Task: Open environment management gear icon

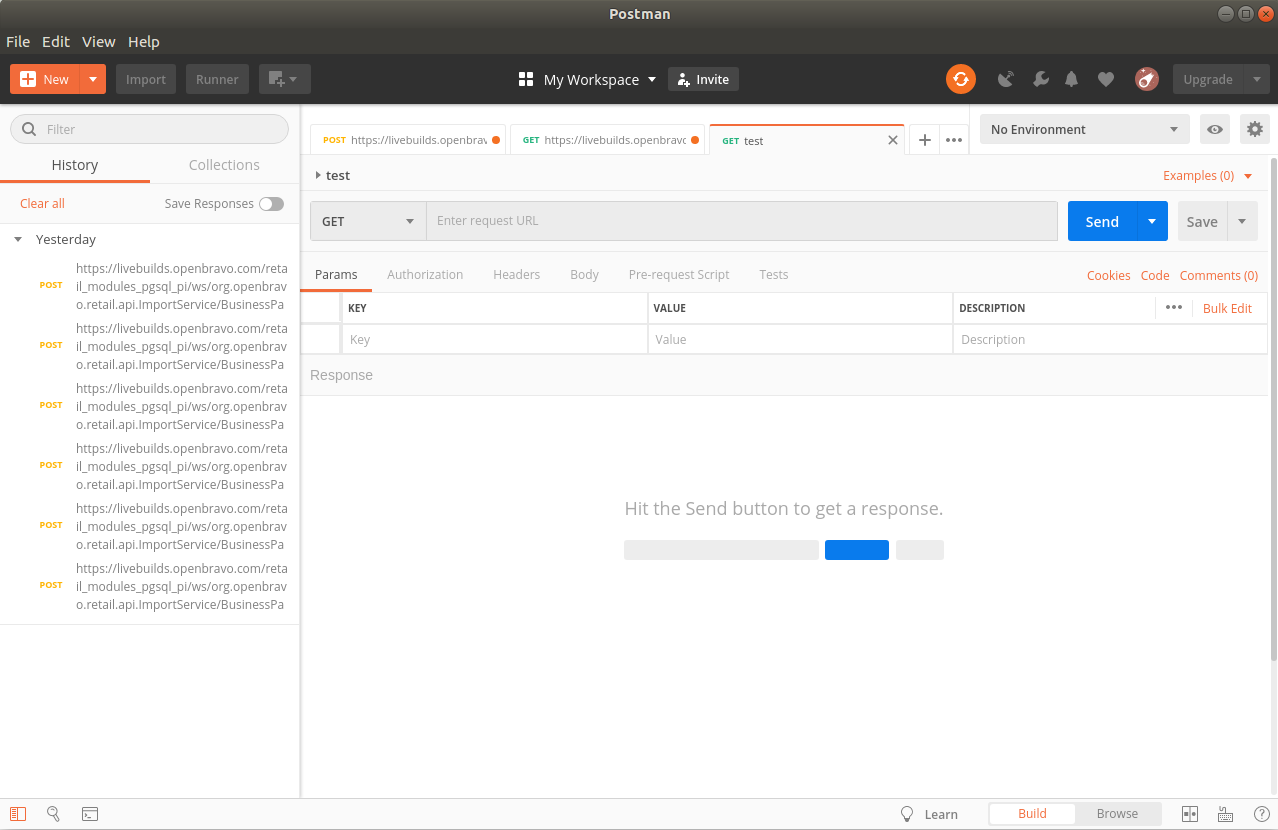Action: (1253, 129)
